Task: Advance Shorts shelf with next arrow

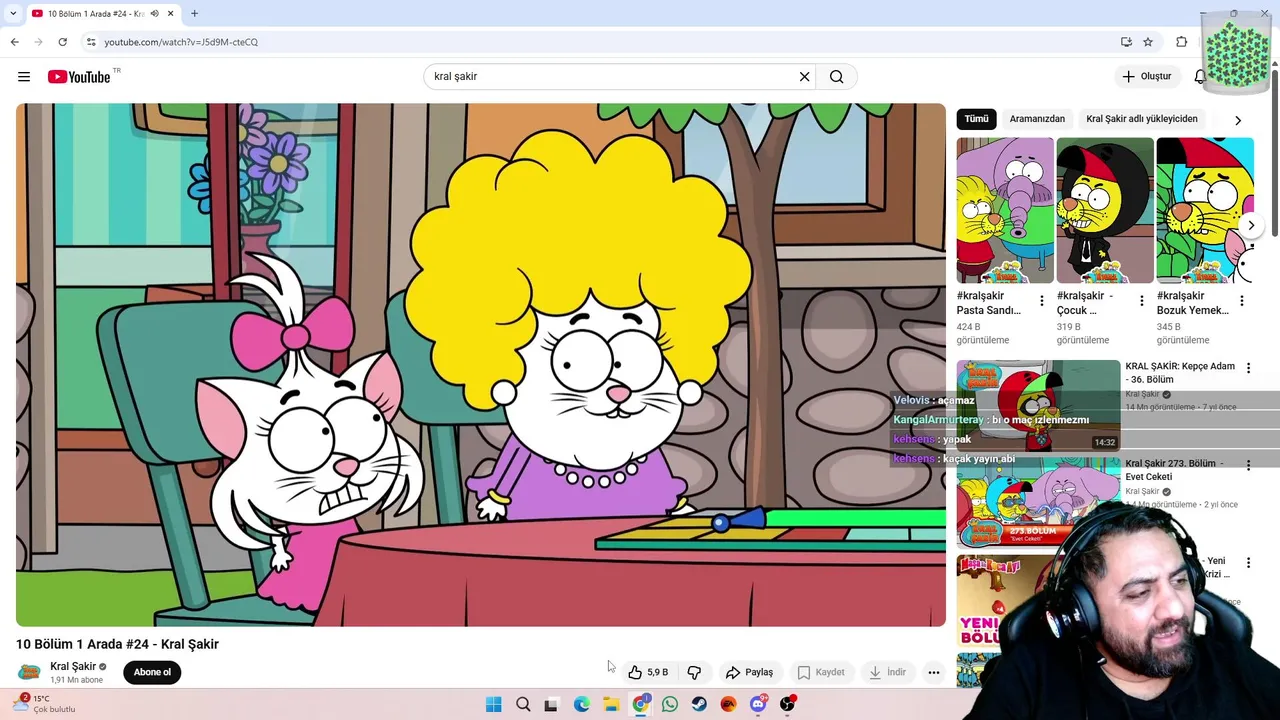Action: [x=1251, y=226]
